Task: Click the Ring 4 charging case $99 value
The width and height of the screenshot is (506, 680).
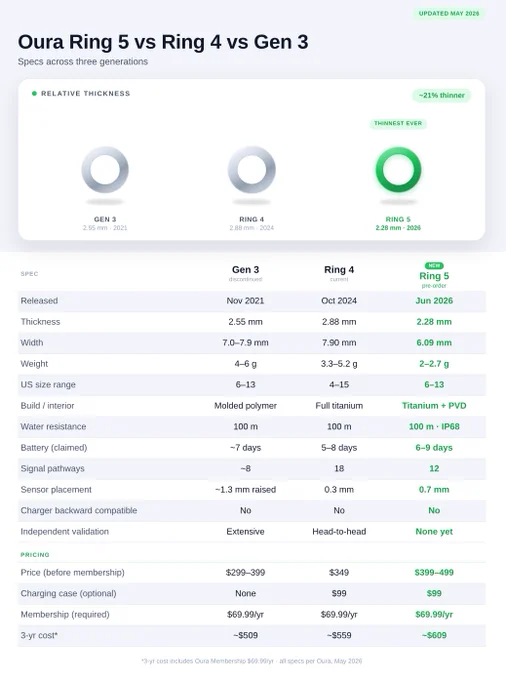Action: [339, 593]
